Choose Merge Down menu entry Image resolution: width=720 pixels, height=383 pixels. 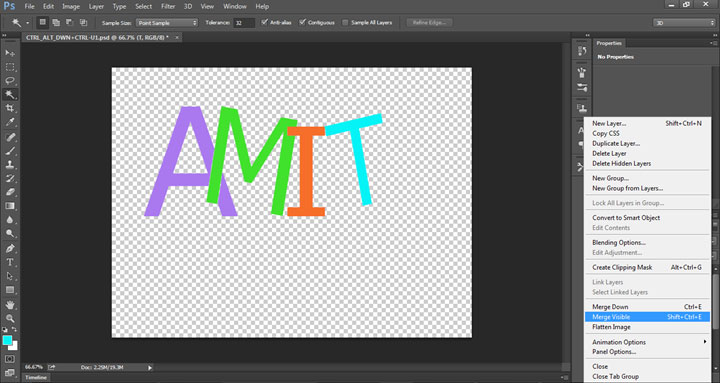click(x=647, y=307)
